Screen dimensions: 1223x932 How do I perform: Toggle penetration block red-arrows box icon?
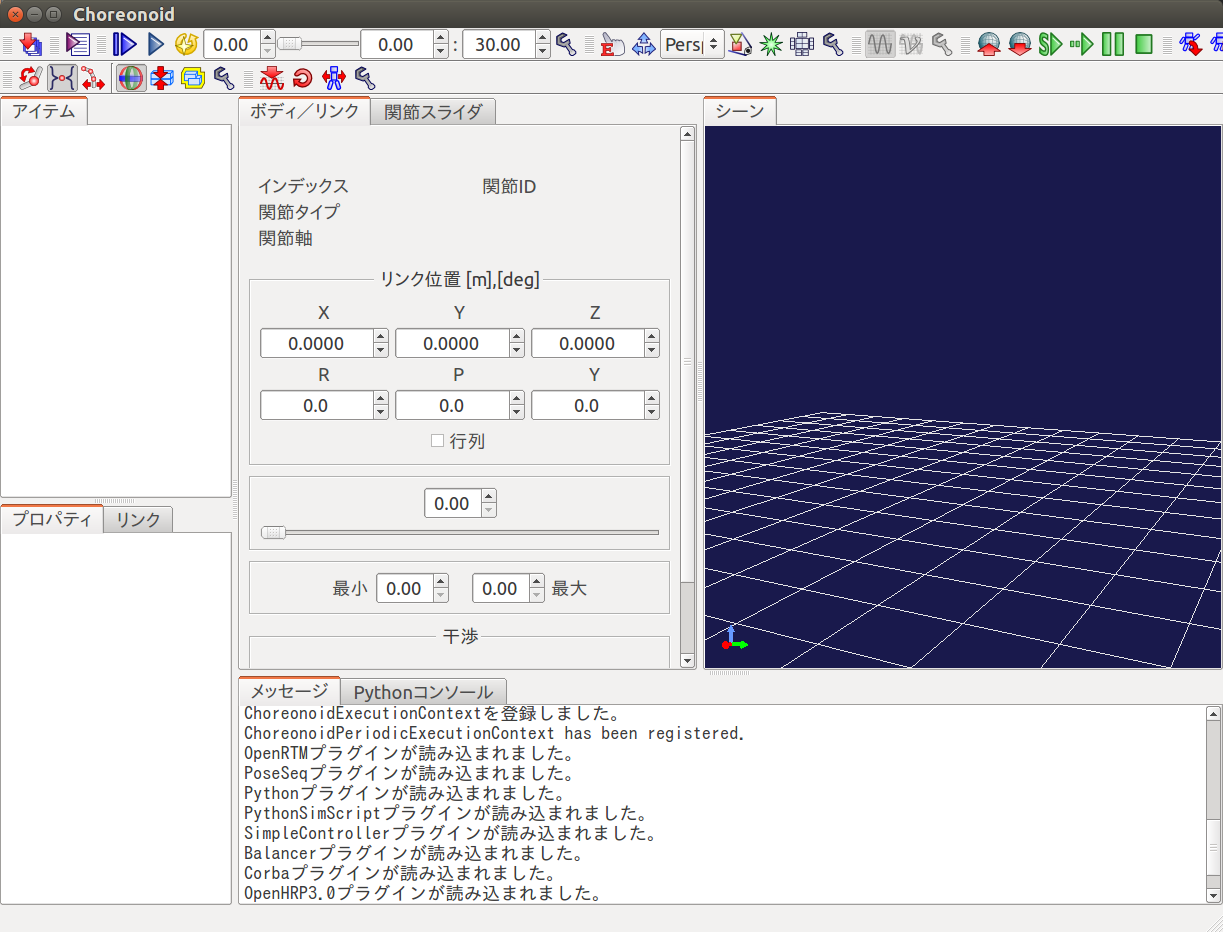click(162, 77)
